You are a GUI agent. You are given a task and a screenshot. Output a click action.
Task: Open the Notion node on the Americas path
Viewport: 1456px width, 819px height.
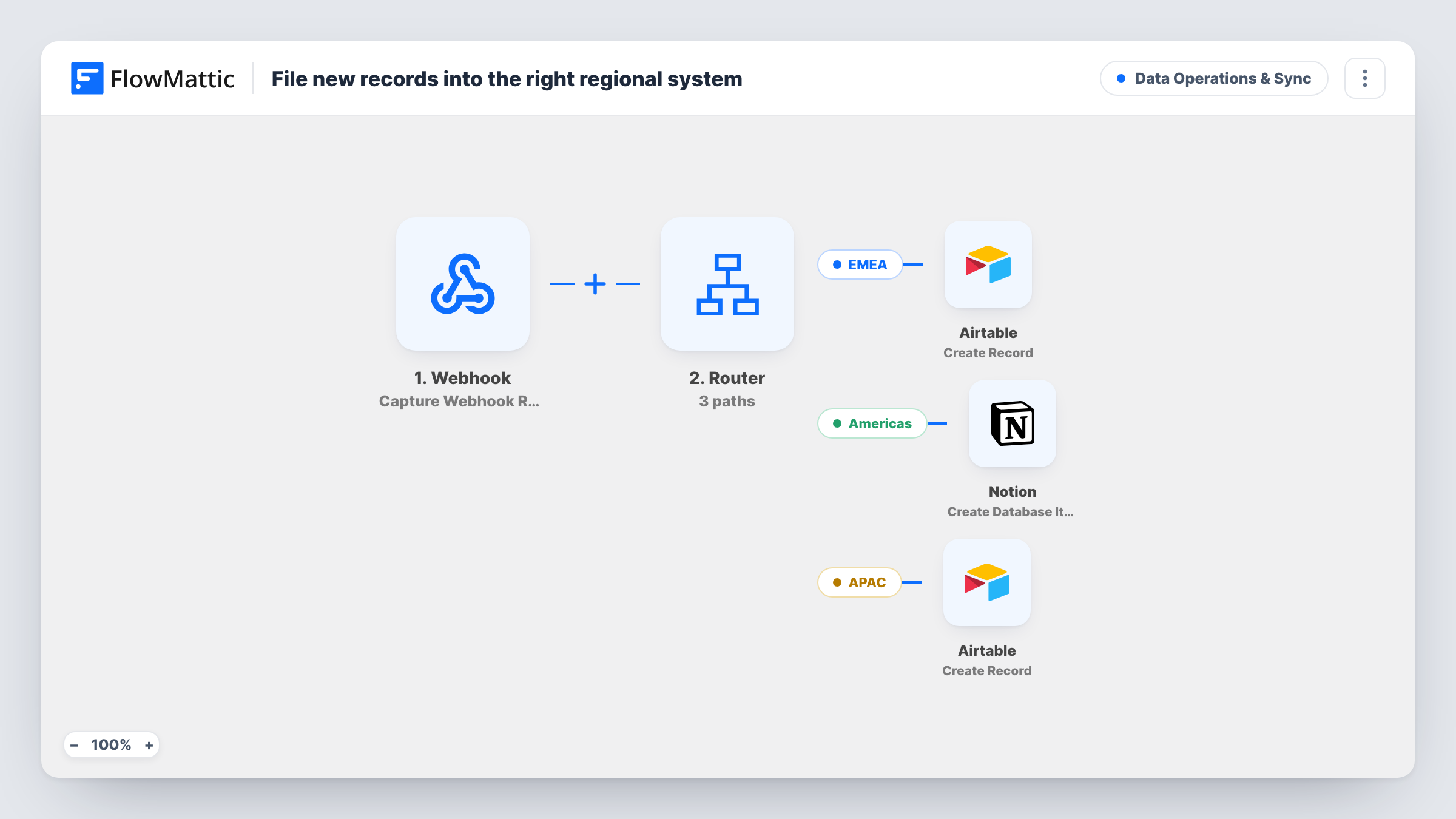(x=1013, y=423)
